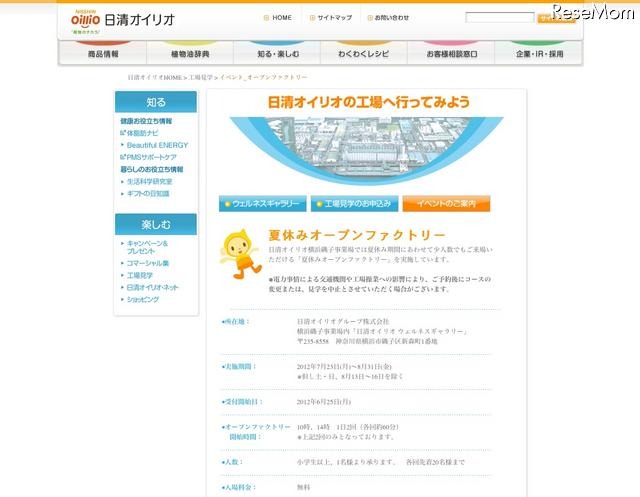
Task: Follow the 日清オイリオHOME breadcrumb link
Action: pos(155,77)
